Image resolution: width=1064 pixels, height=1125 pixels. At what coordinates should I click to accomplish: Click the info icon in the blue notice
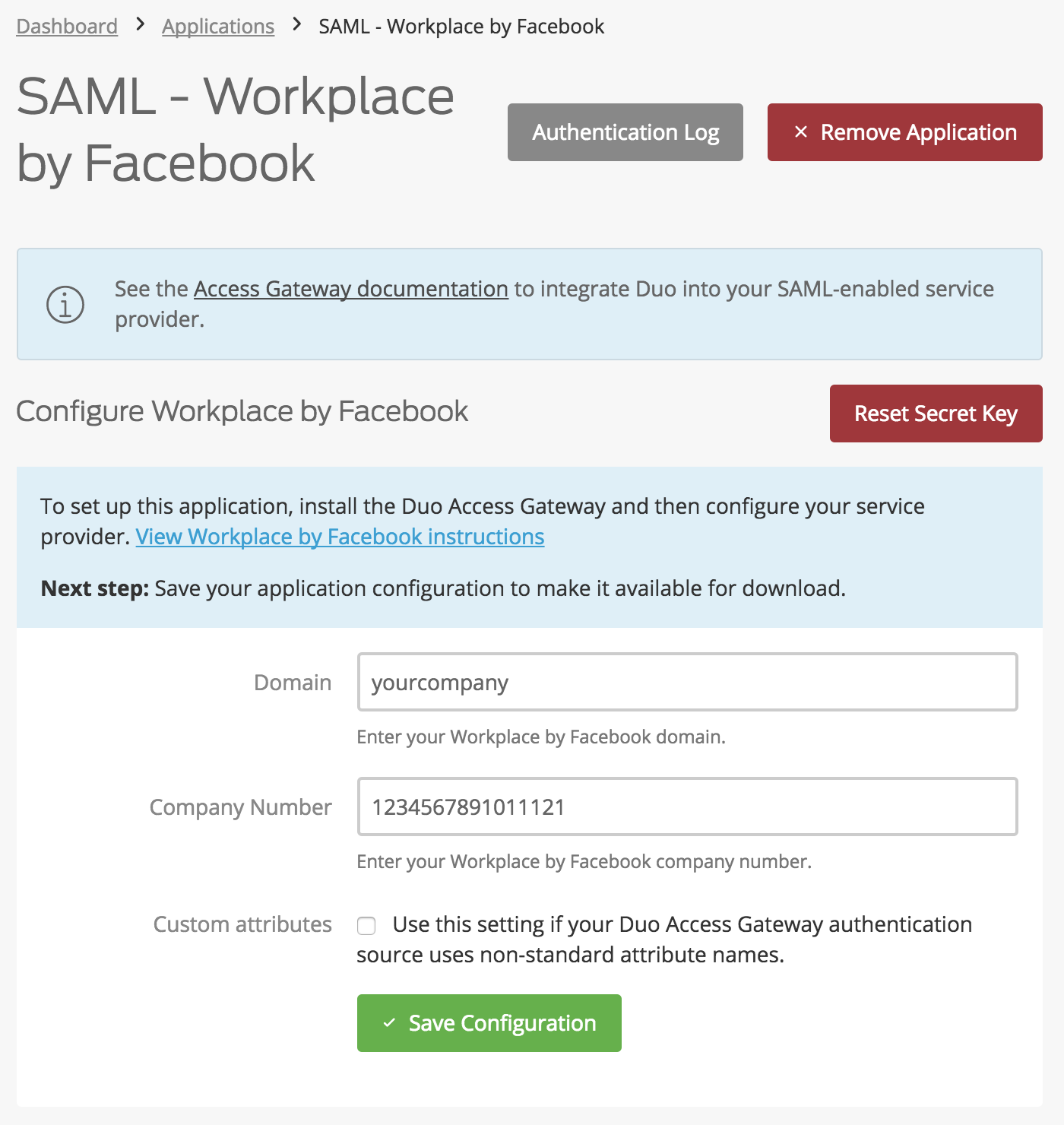pos(64,304)
